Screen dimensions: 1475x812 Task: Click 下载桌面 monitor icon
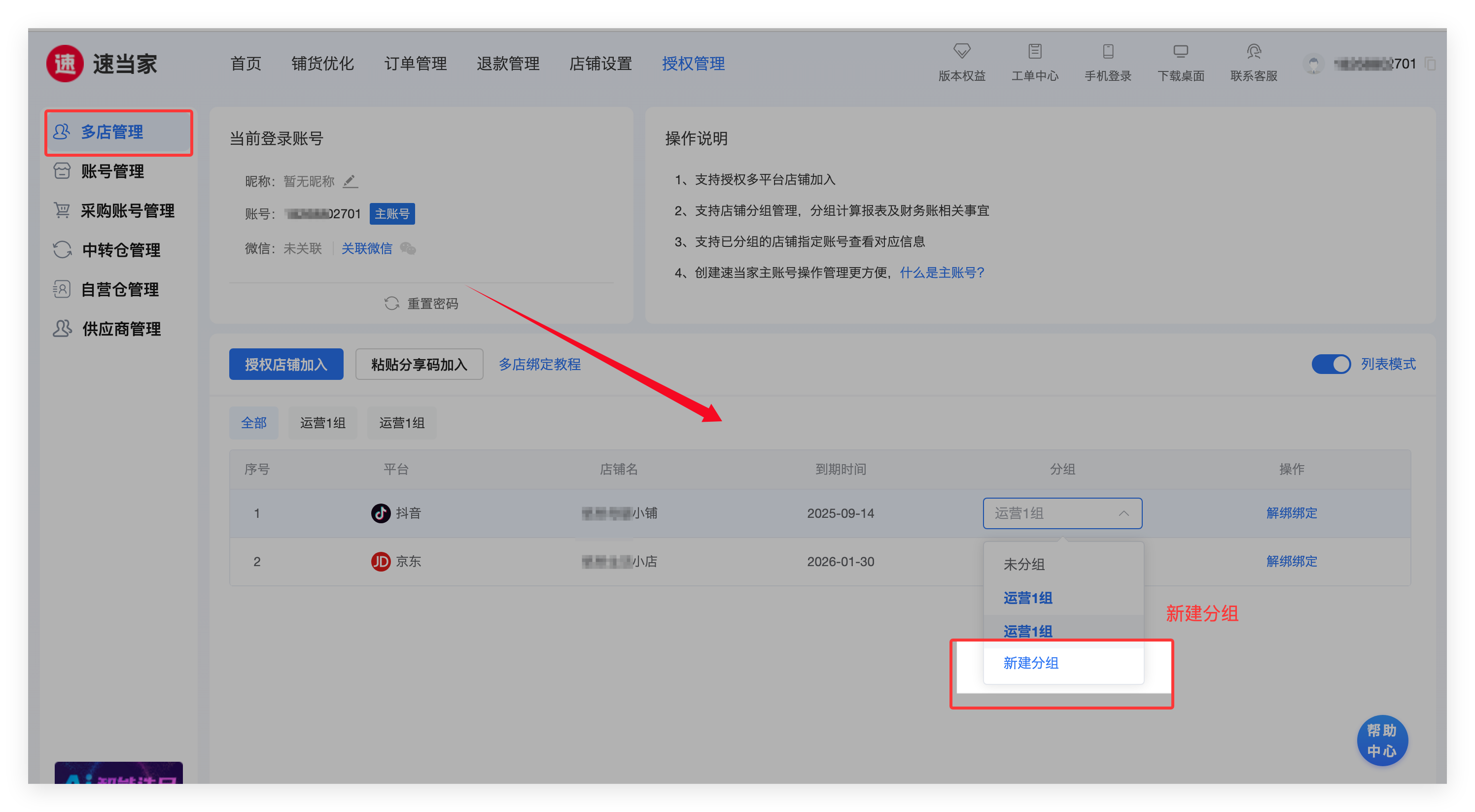coord(1181,51)
